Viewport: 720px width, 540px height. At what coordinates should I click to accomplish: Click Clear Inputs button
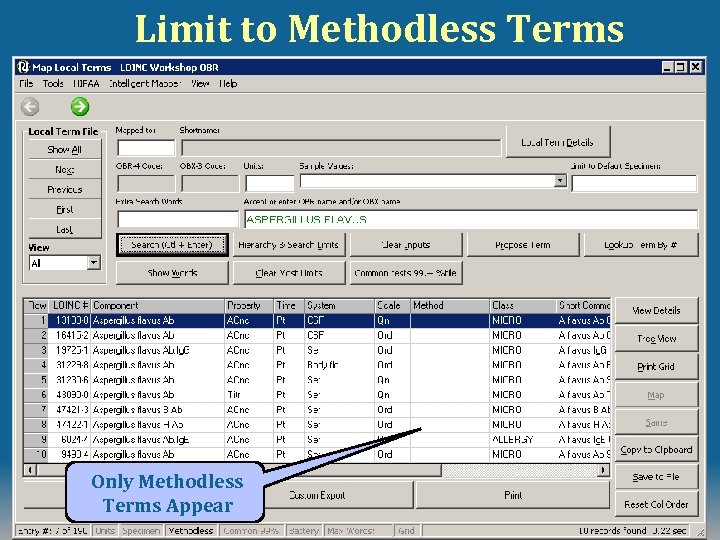tap(406, 245)
